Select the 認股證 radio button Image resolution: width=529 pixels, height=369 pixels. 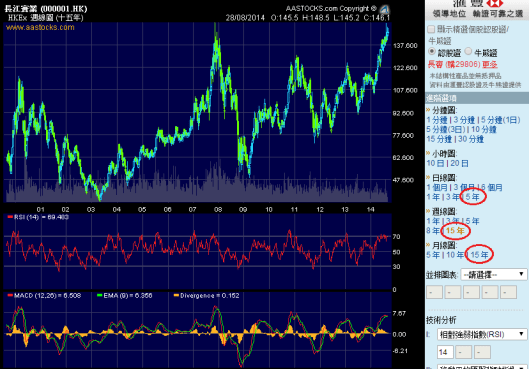click(432, 51)
